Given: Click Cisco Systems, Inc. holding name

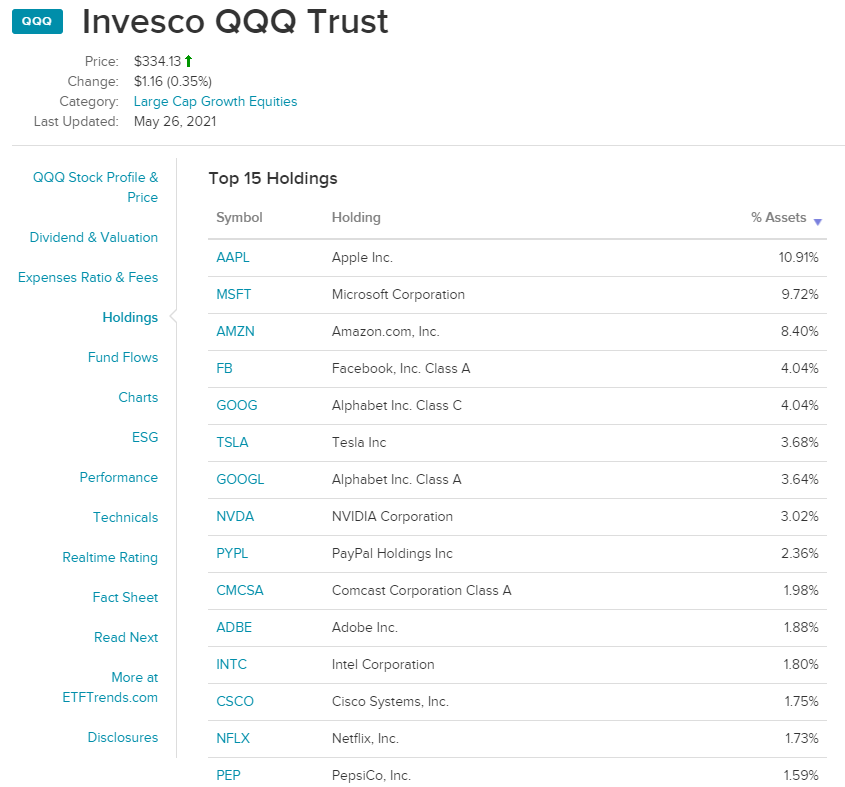Looking at the screenshot, I should click(390, 701).
